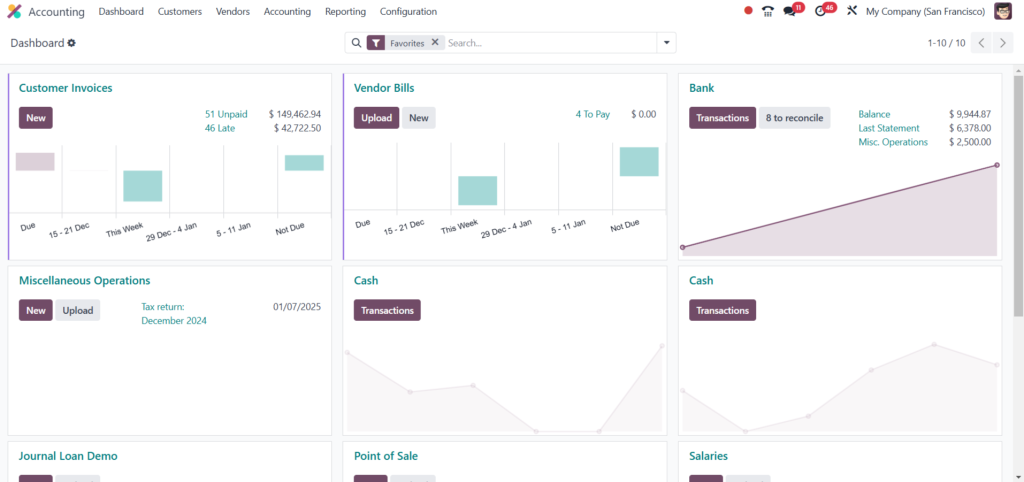Image resolution: width=1024 pixels, height=482 pixels.
Task: Open the Dashboard menu
Action: (121, 12)
